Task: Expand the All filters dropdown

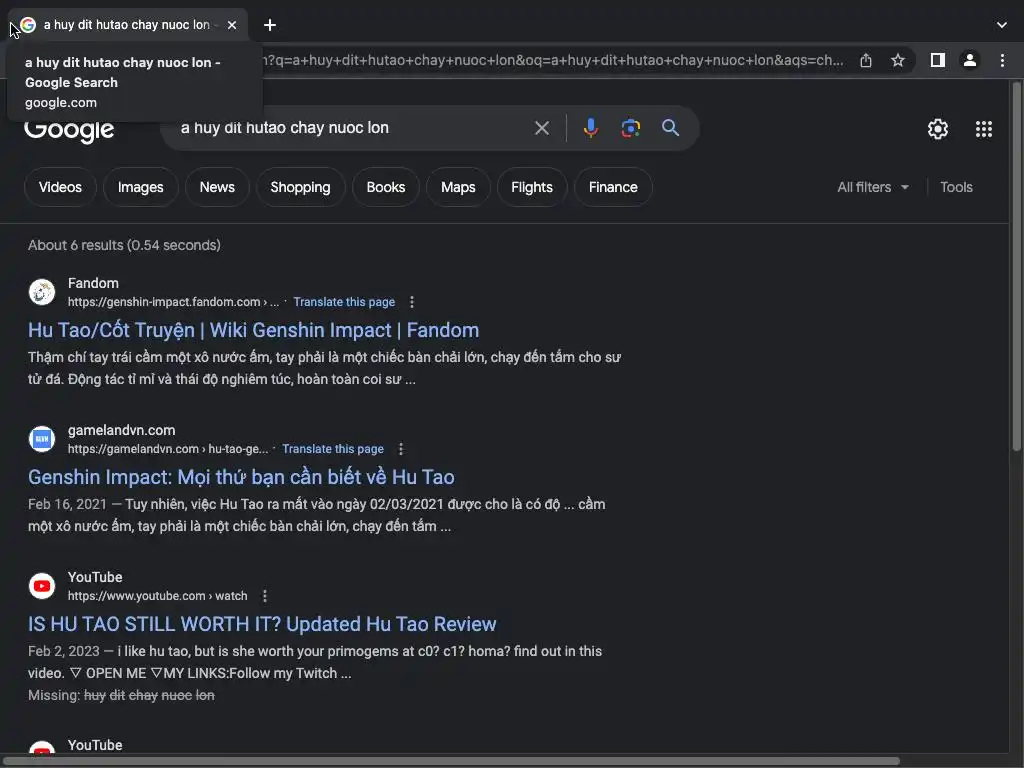Action: (x=873, y=187)
